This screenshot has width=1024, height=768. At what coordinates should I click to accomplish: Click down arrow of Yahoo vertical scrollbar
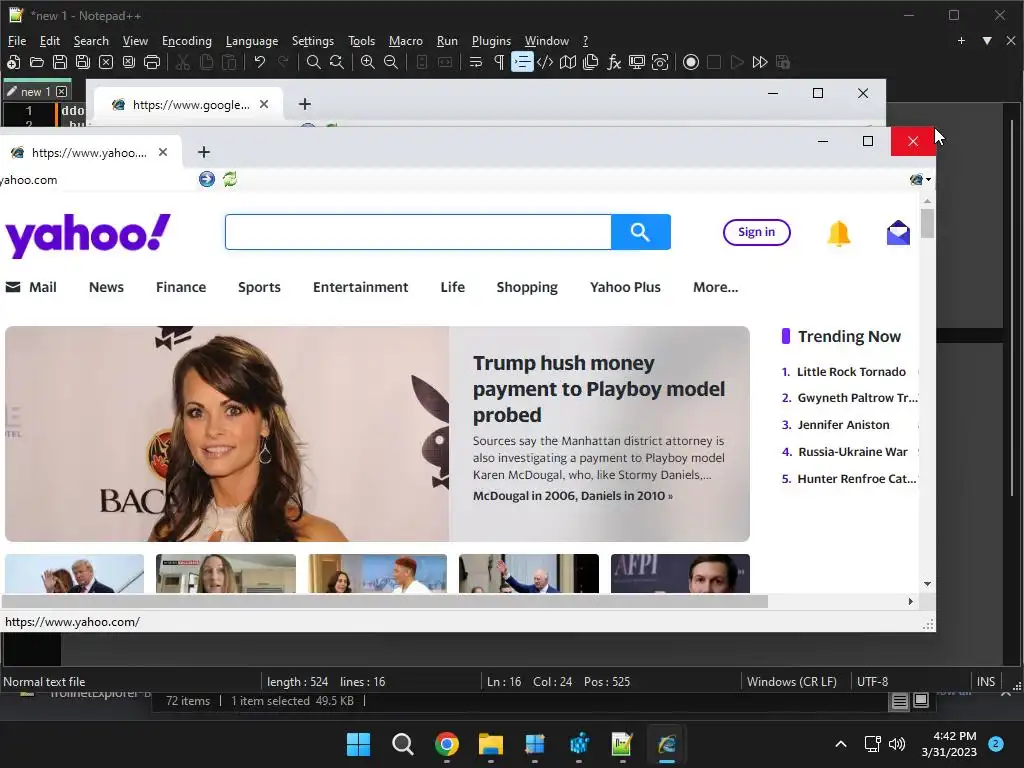click(x=927, y=584)
